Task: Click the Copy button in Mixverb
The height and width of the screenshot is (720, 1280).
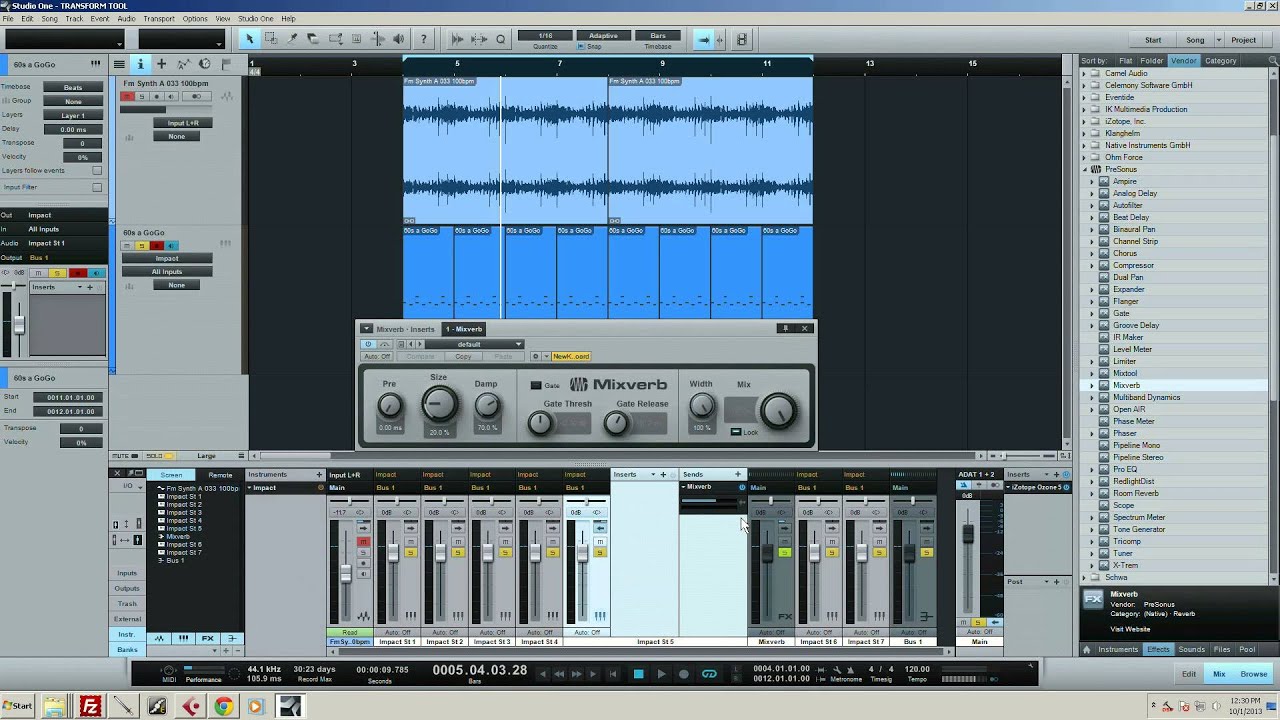Action: 463,357
